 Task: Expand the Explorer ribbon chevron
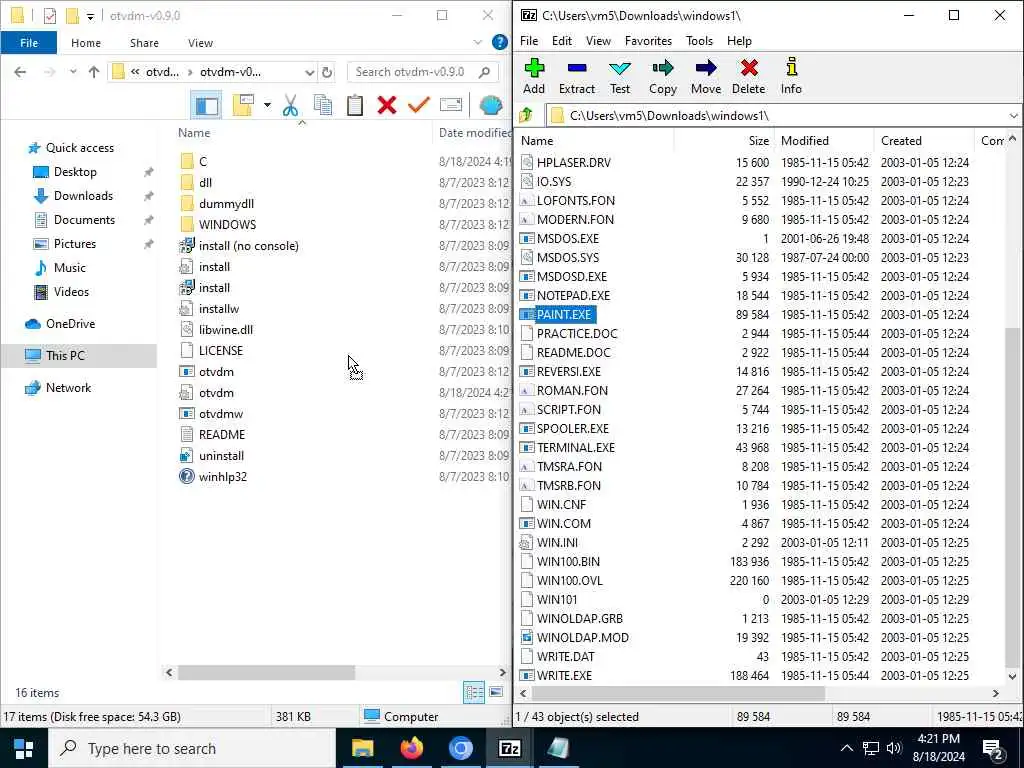pyautogui.click(x=477, y=42)
